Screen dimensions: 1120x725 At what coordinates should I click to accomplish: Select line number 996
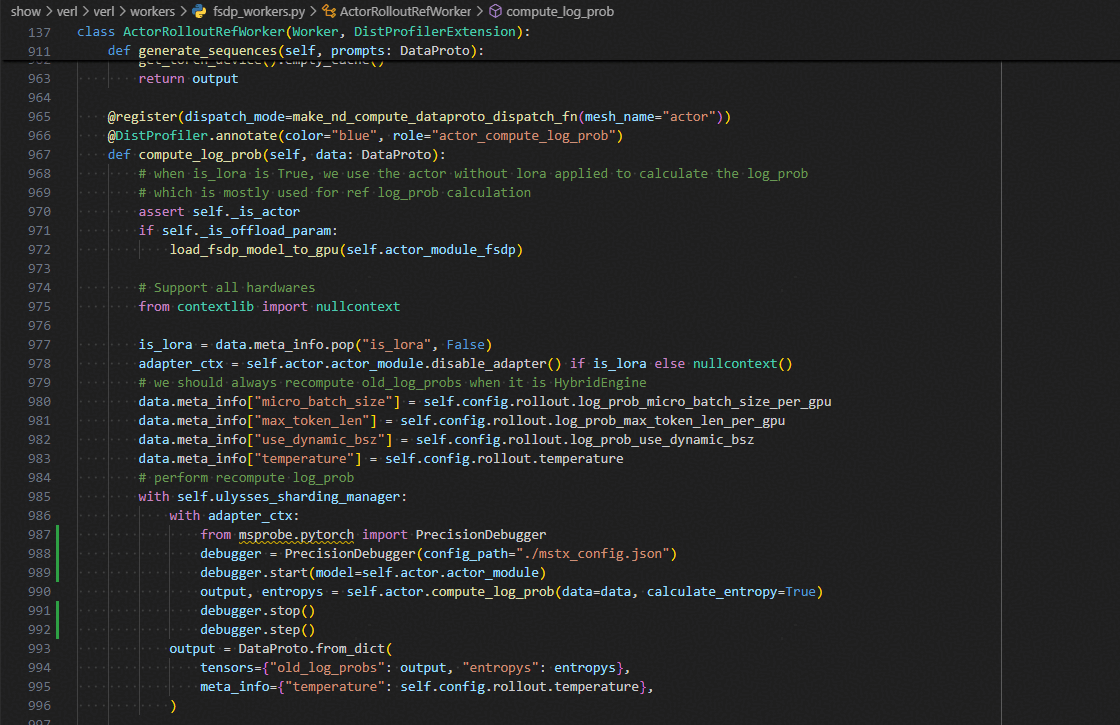[39, 706]
